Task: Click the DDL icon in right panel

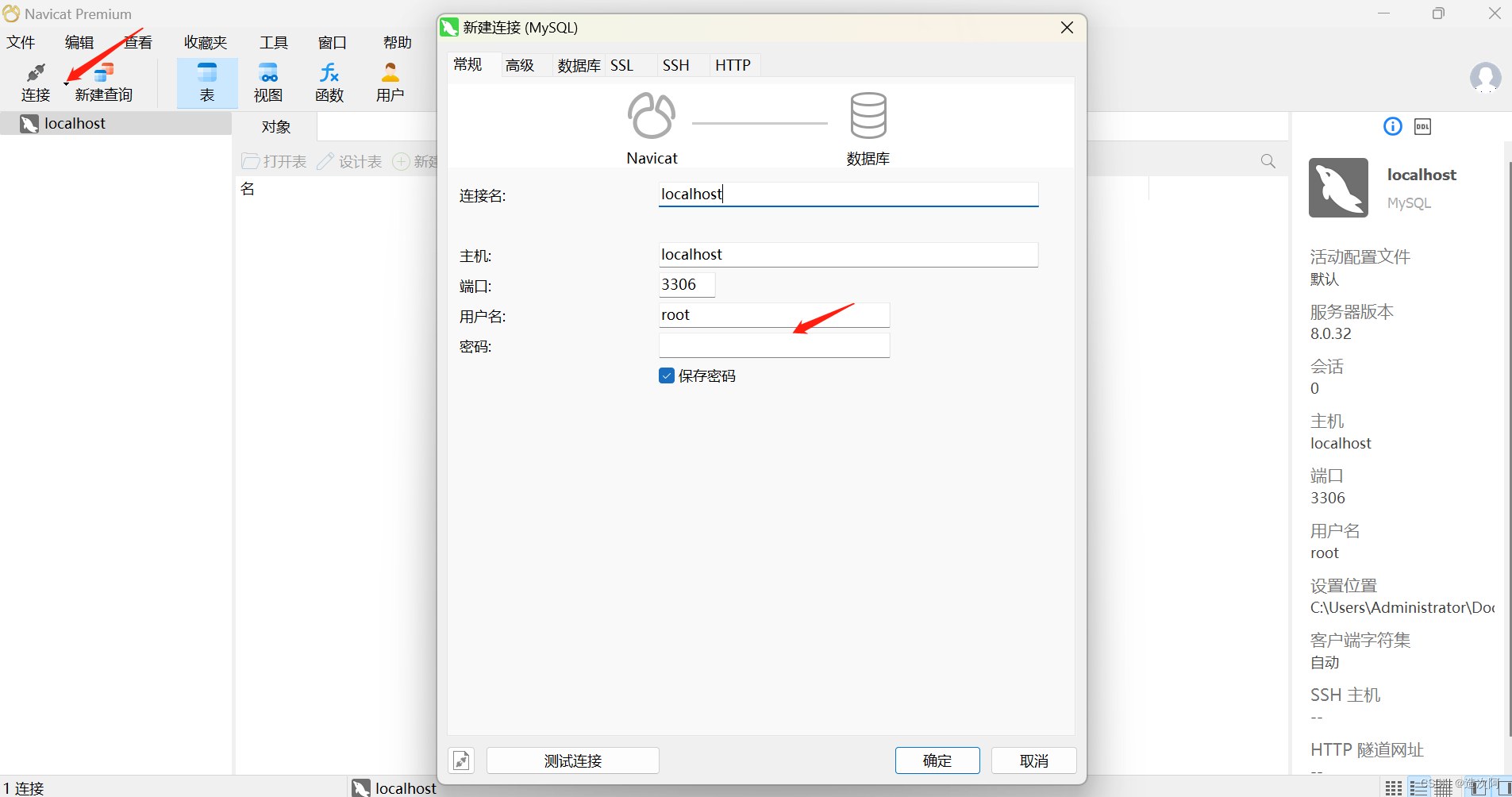Action: click(1422, 127)
